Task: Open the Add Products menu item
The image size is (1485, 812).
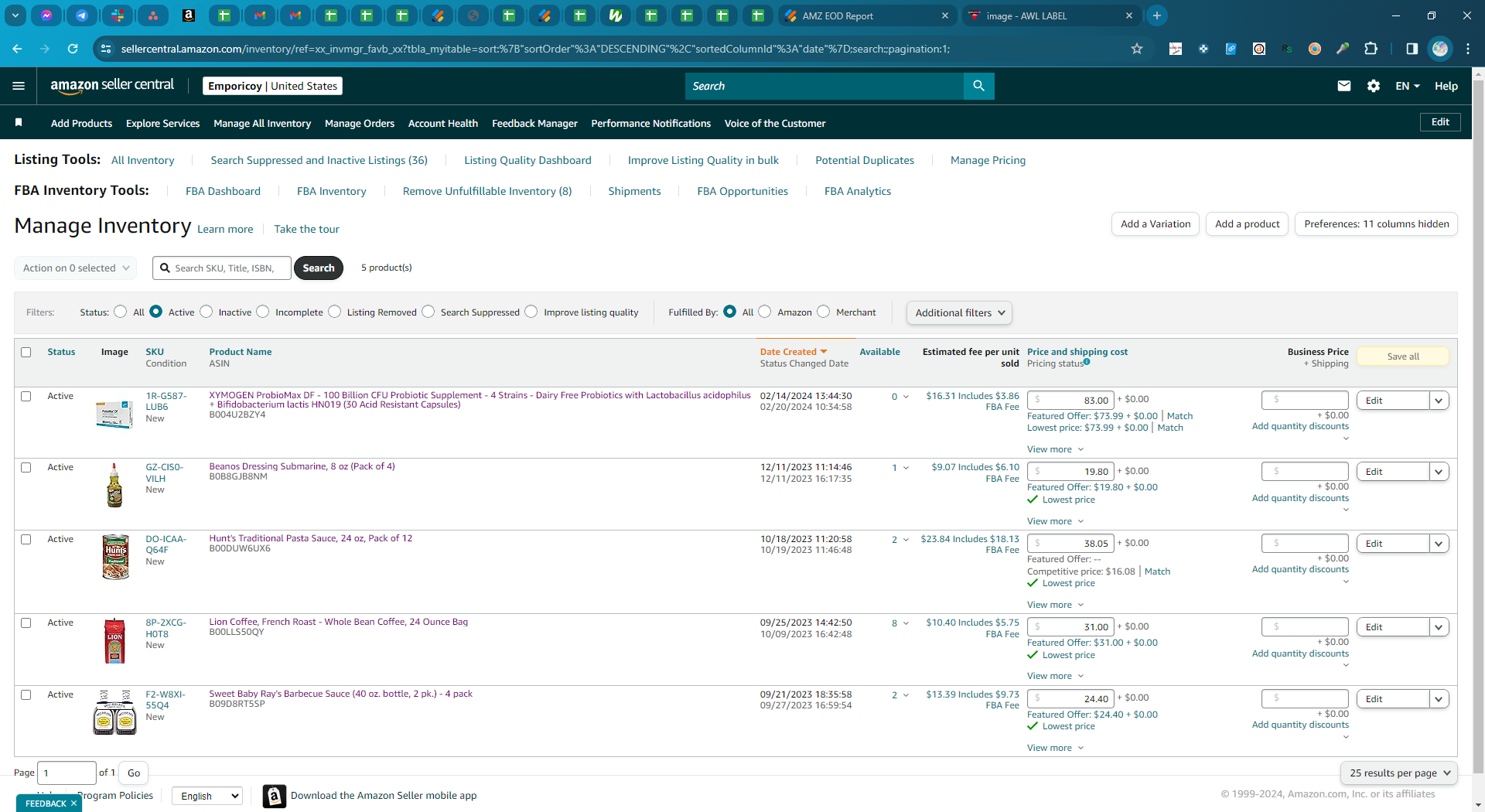Action: 81,123
